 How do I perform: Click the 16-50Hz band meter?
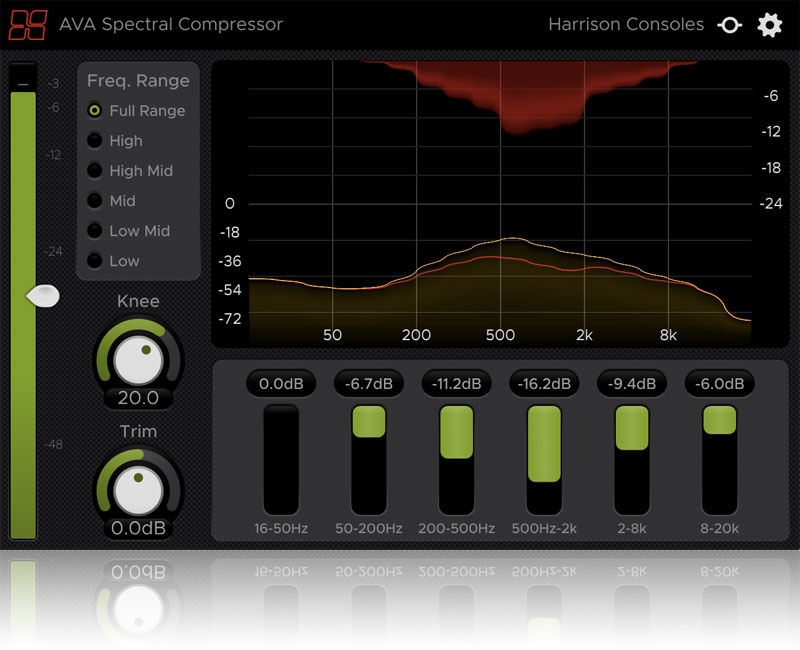(x=281, y=460)
